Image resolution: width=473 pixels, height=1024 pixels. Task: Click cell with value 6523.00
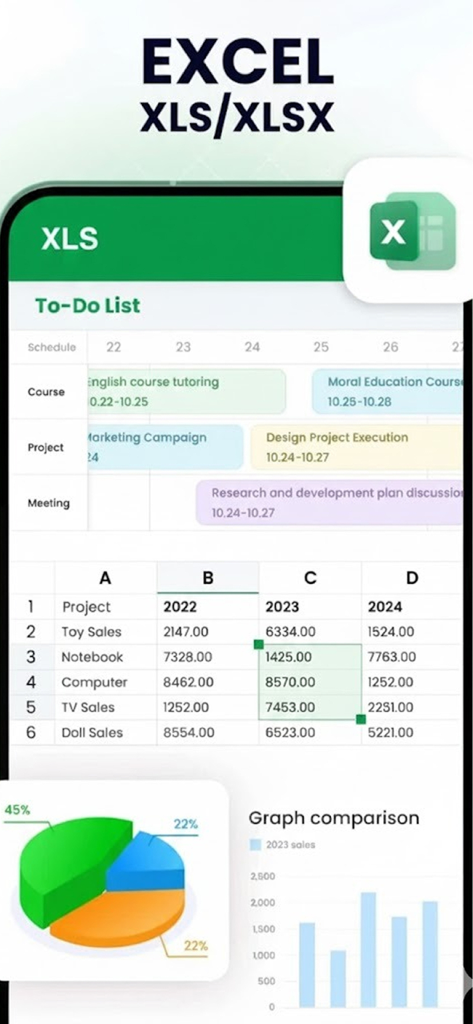point(310,733)
